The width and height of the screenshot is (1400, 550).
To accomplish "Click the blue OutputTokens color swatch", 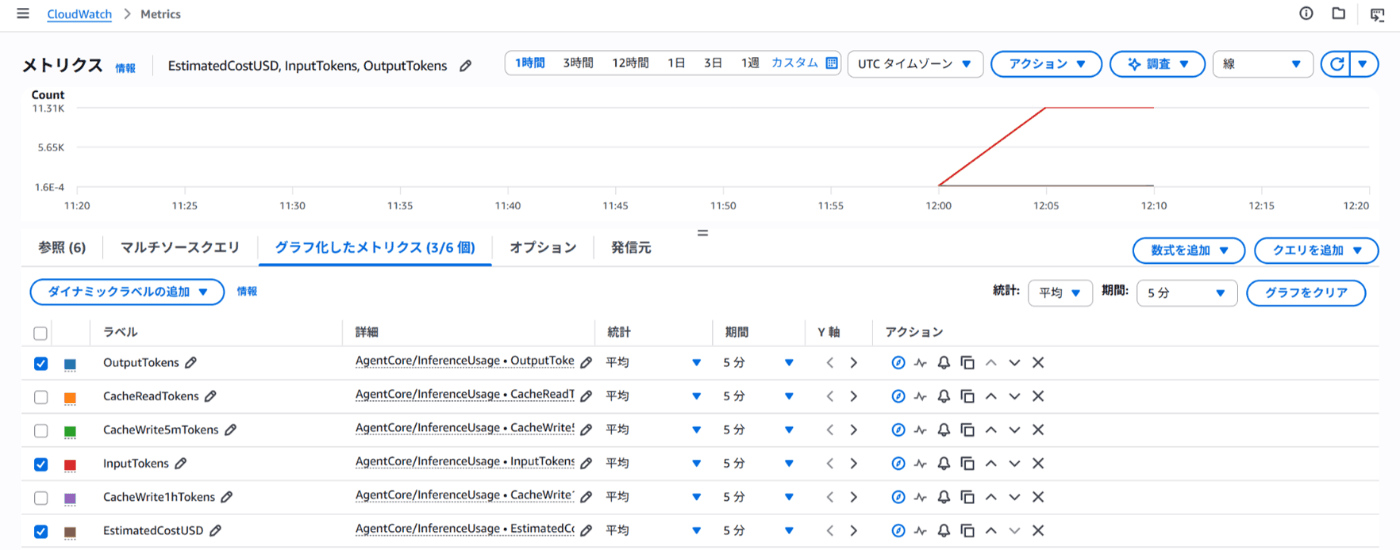I will (x=70, y=364).
